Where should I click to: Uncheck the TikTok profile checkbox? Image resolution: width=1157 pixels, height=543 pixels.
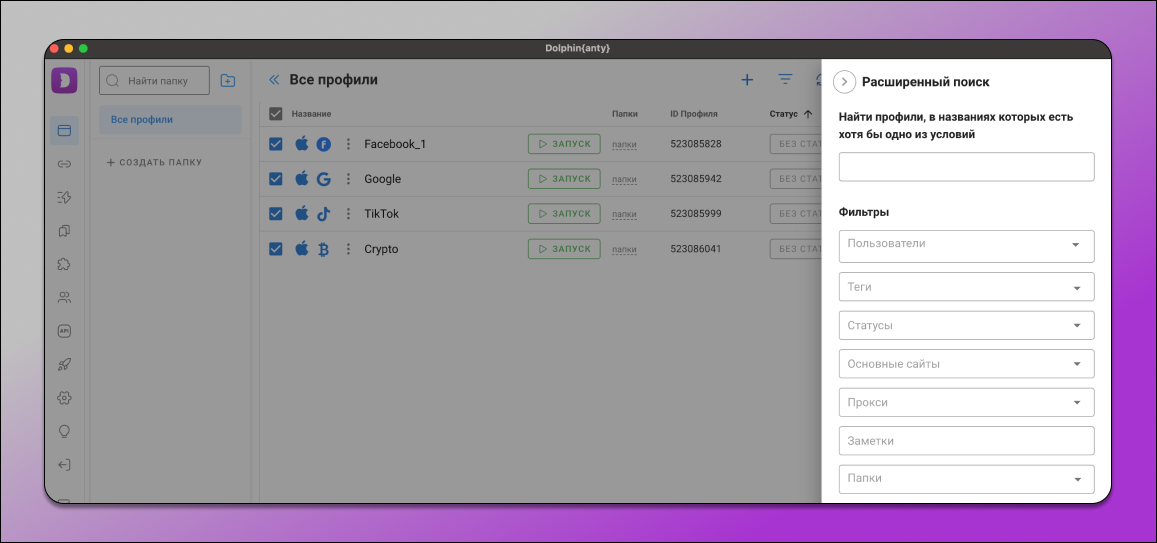(x=276, y=214)
